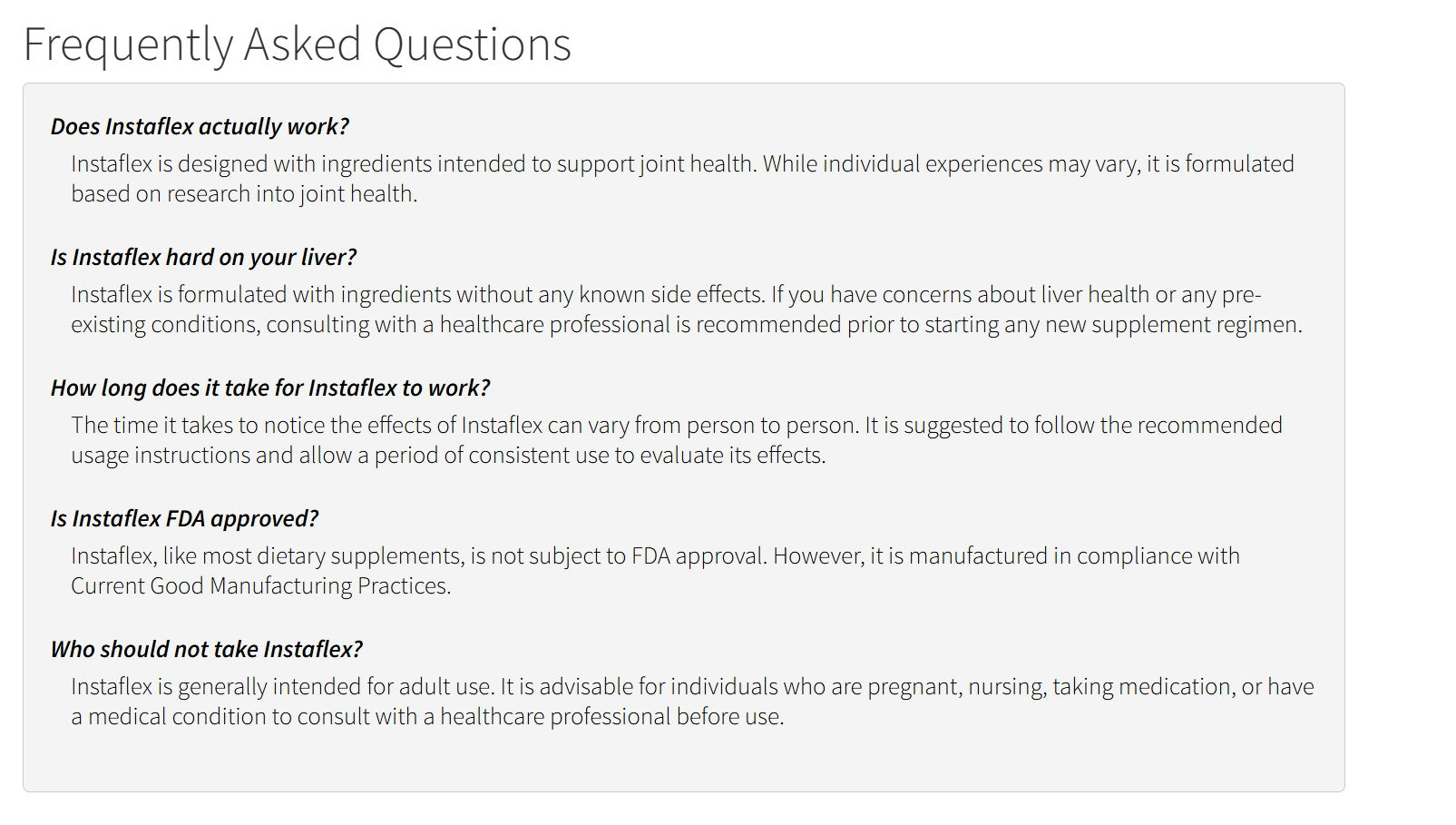The width and height of the screenshot is (1456, 825).
Task: Click the phrase "generally intended for adult use"
Action: click(335, 687)
